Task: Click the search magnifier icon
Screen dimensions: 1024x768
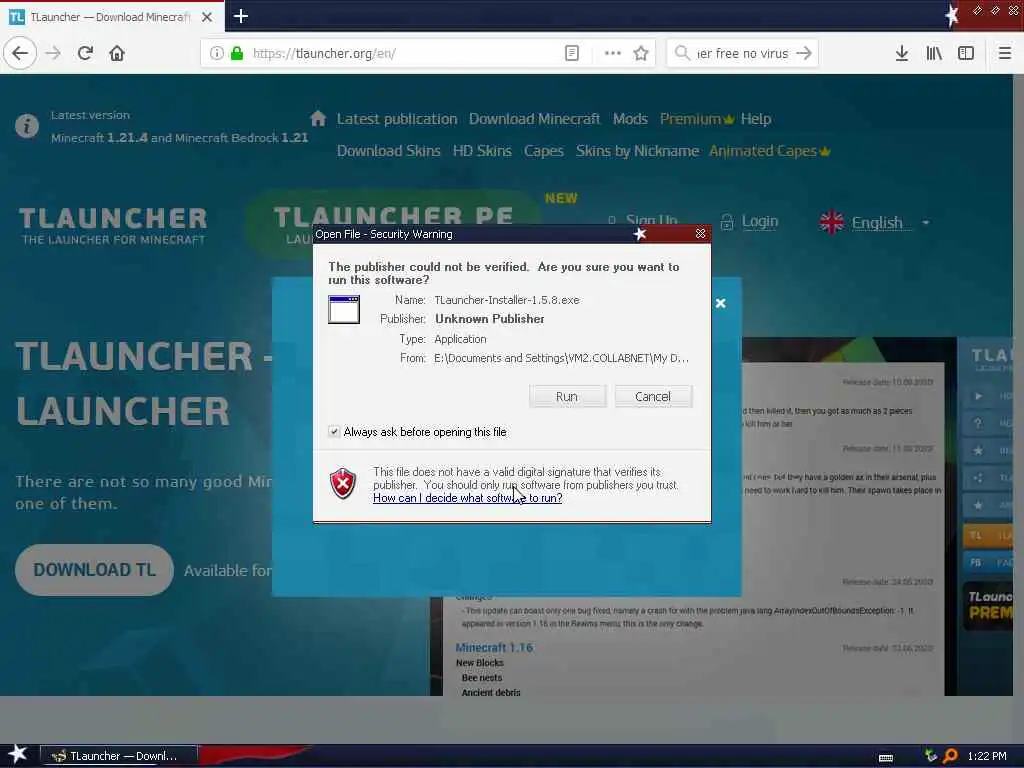Action: [x=682, y=53]
